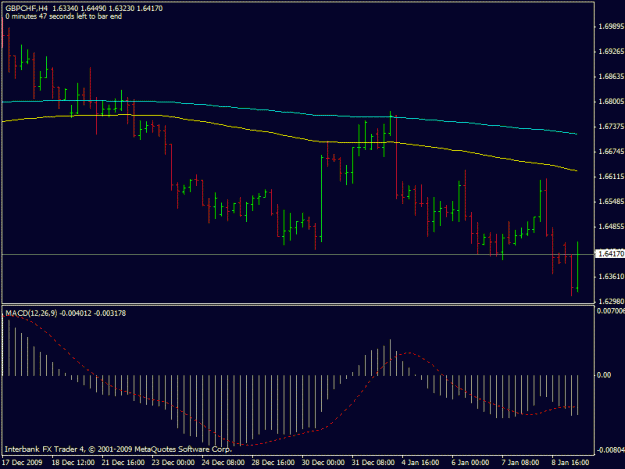Image resolution: width=625 pixels, height=469 pixels.
Task: Click the 6 Jan 00:00 time axis label
Action: coord(471,463)
